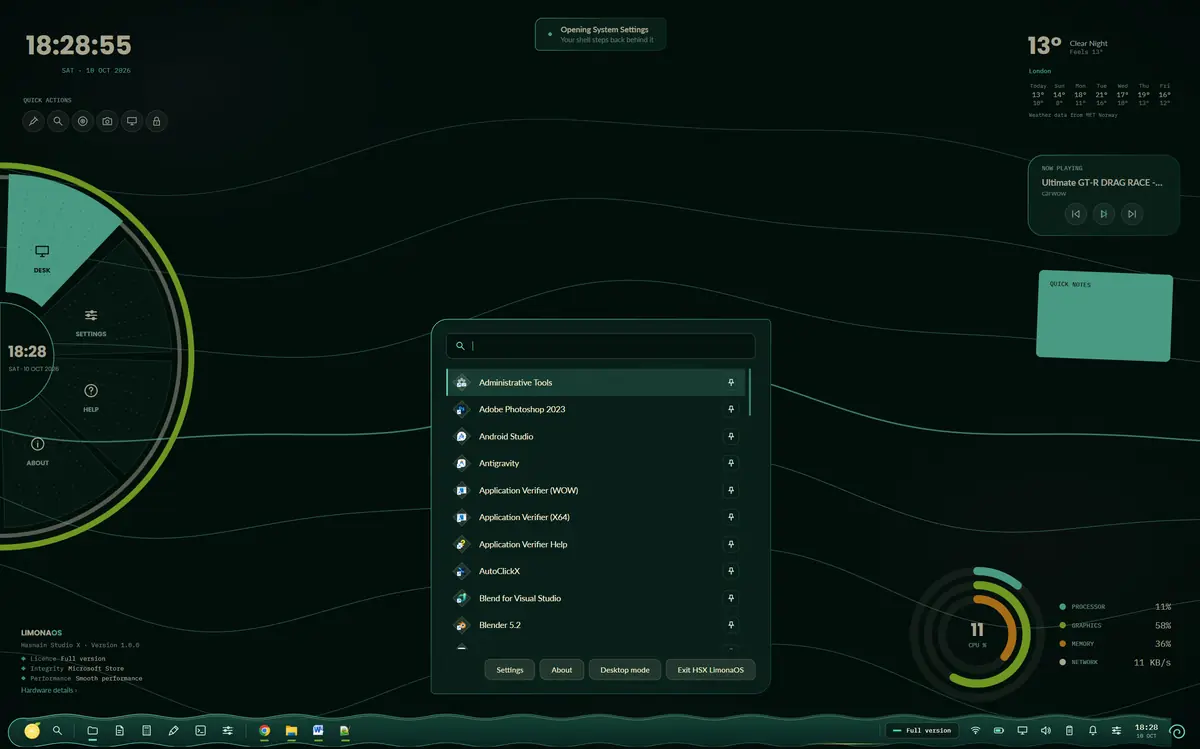Click the lock screen quick action
This screenshot has height=749, width=1200.
[156, 121]
